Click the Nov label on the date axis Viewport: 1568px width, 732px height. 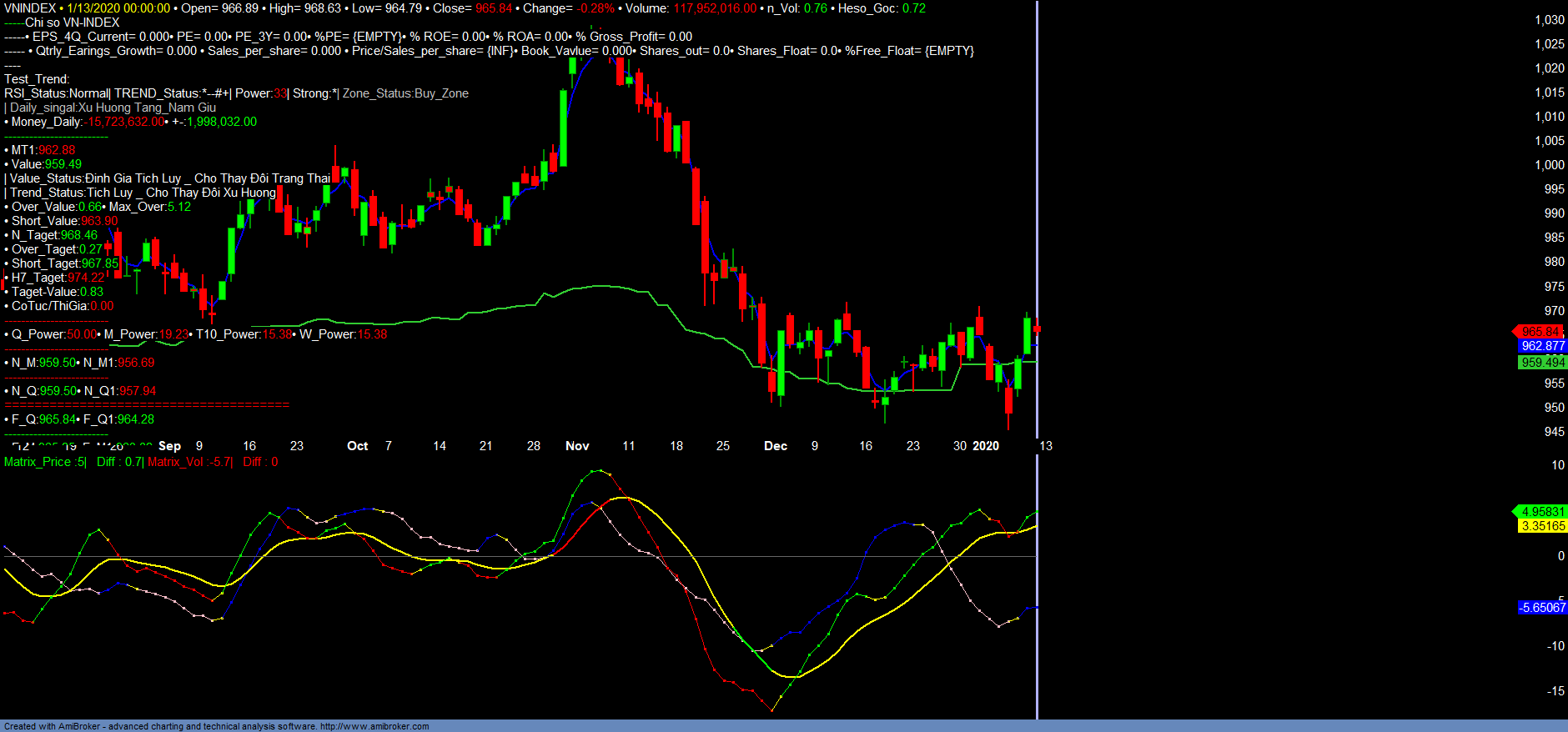pyautogui.click(x=577, y=446)
